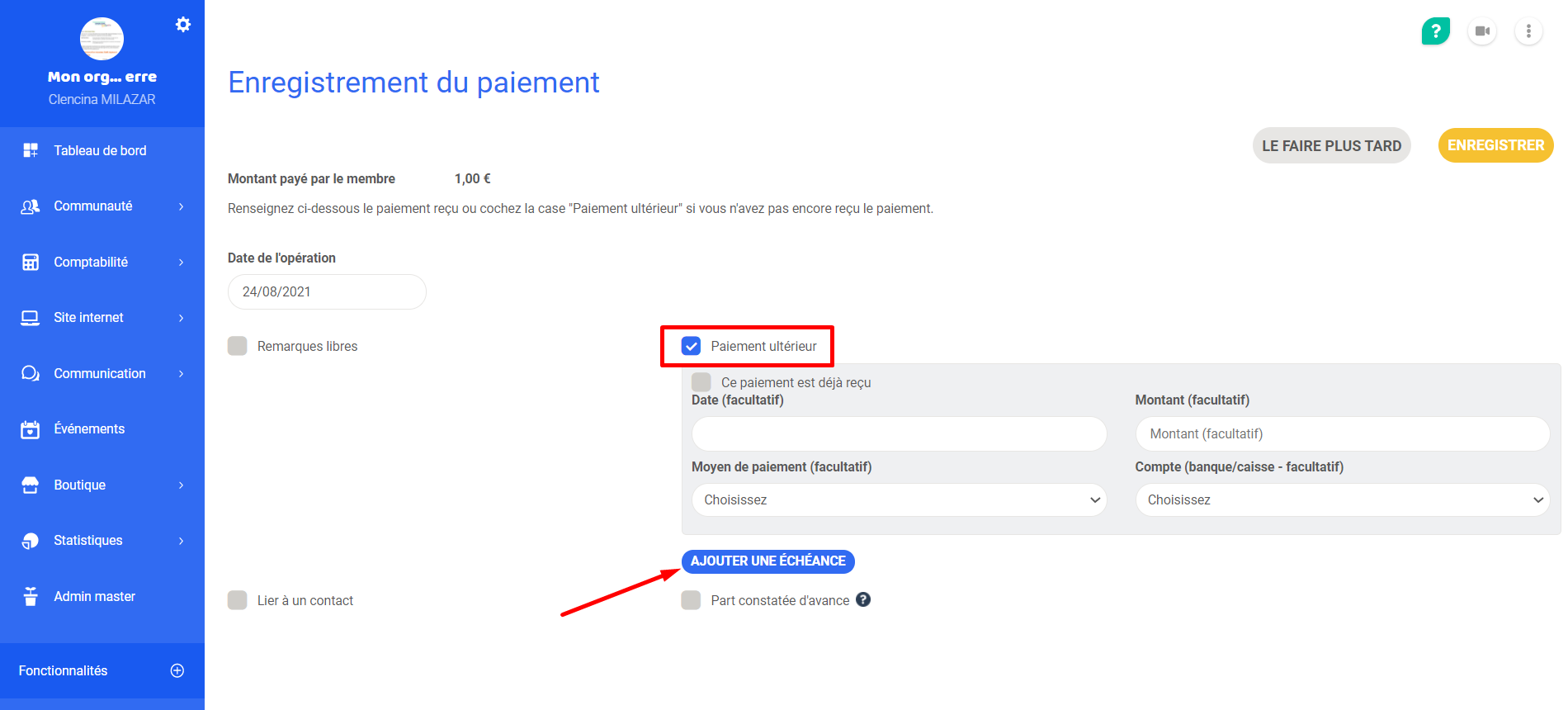This screenshot has height=710, width=1568.
Task: Click the green help question mark icon
Action: coord(1436,31)
